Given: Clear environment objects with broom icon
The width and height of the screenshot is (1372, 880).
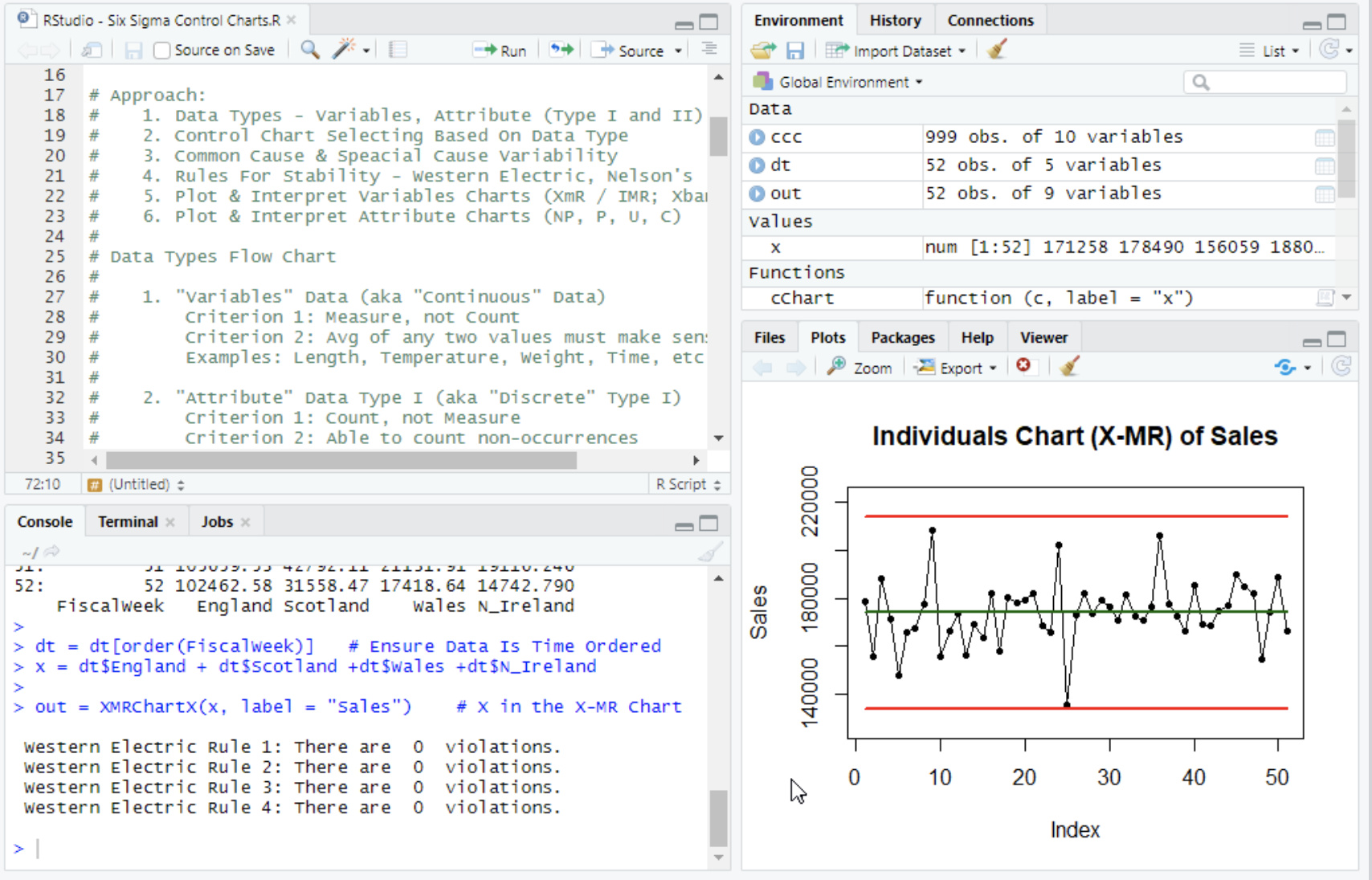Looking at the screenshot, I should pyautogui.click(x=997, y=51).
